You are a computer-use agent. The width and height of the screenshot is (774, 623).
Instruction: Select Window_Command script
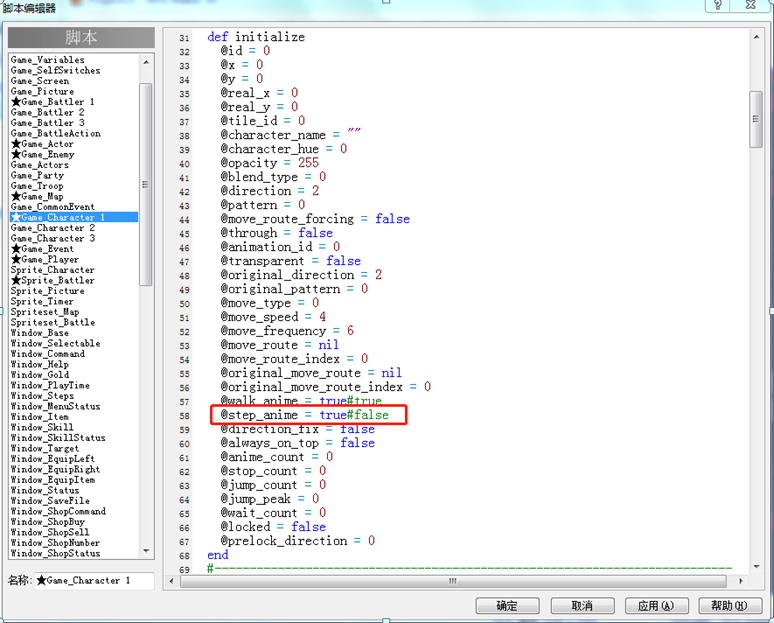coord(48,354)
